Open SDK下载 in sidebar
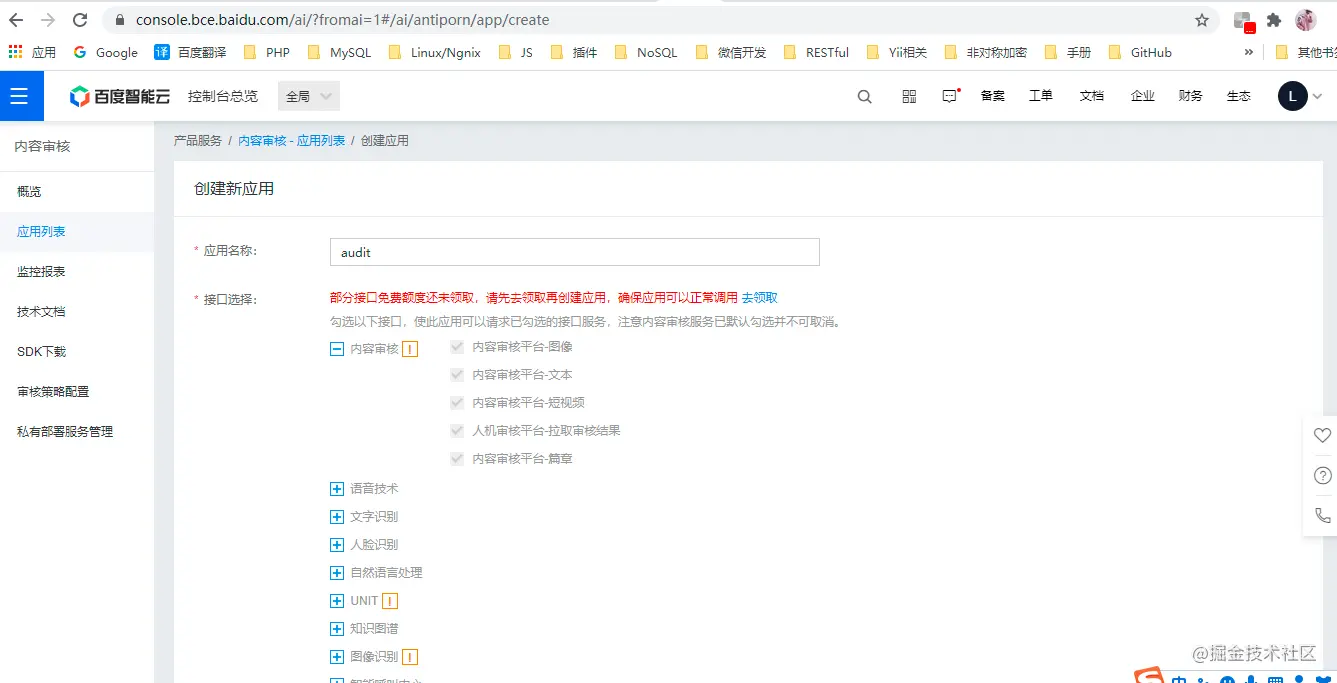This screenshot has height=683, width=1337. point(77,351)
